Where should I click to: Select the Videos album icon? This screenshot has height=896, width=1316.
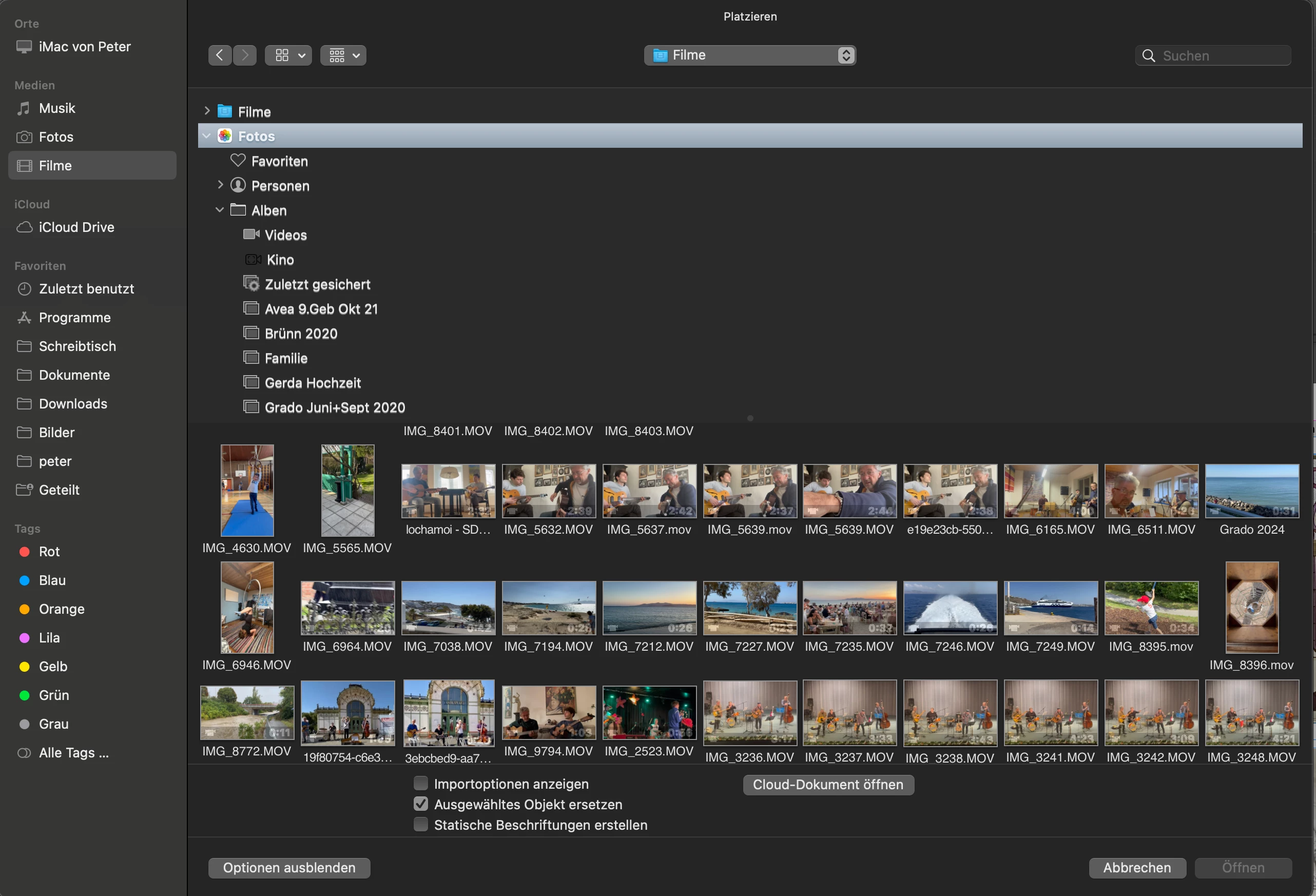(x=251, y=235)
